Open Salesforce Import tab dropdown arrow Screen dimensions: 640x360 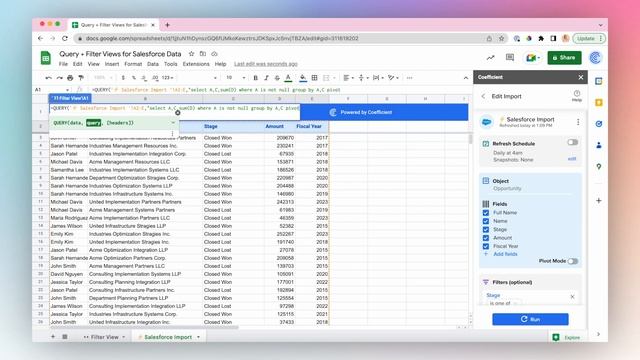coord(198,337)
